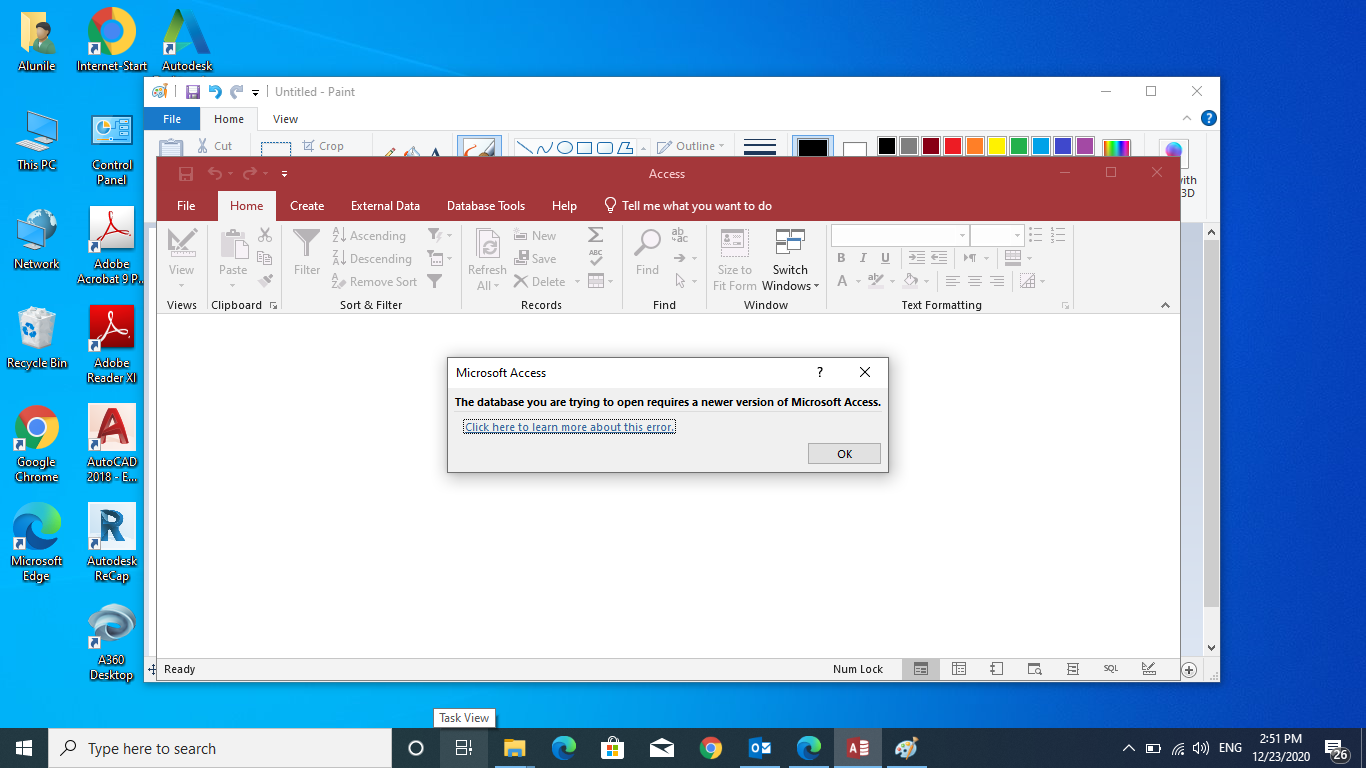Click the Paint save icon in title bar

pyautogui.click(x=192, y=92)
